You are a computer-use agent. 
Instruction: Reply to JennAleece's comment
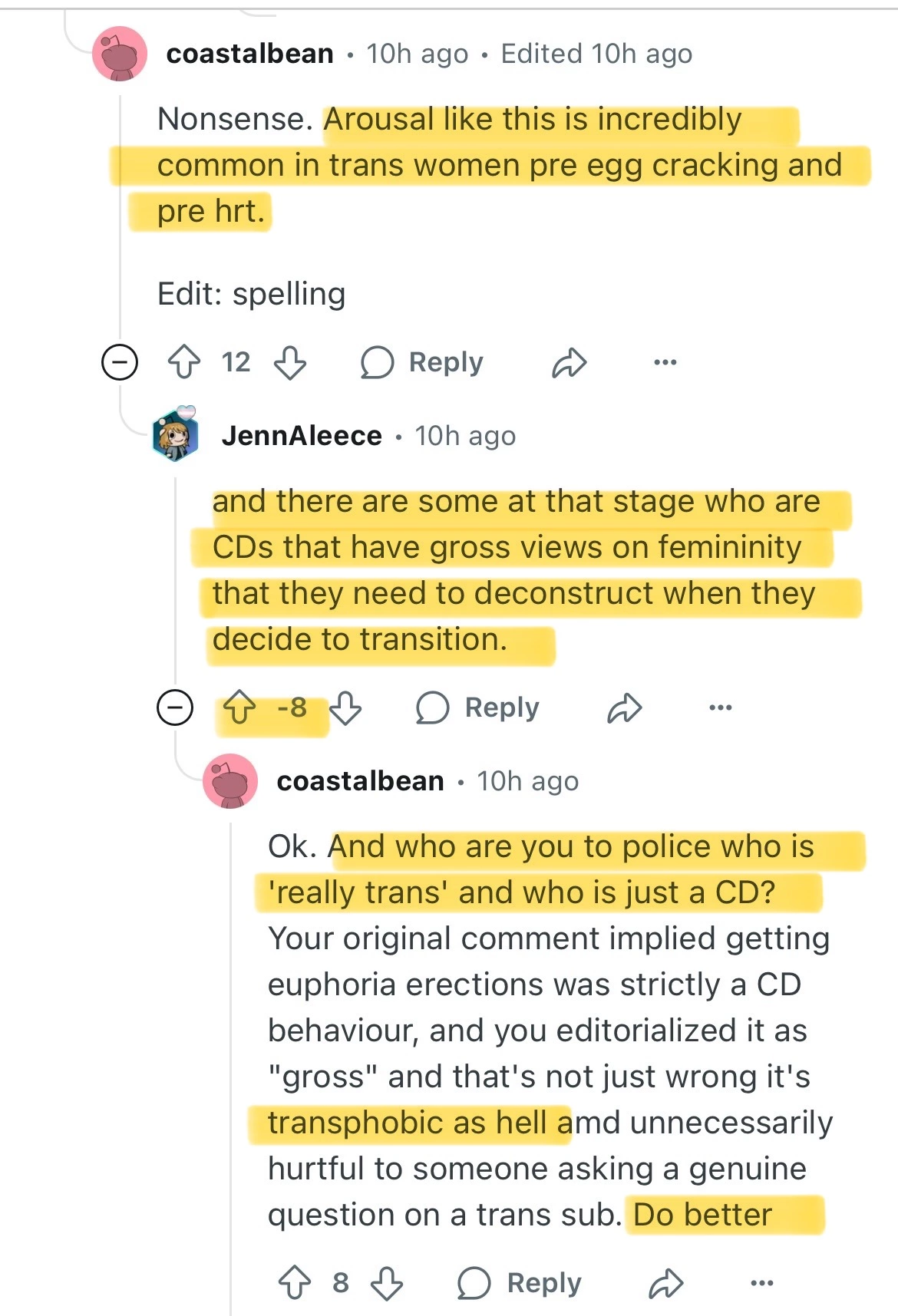478,707
